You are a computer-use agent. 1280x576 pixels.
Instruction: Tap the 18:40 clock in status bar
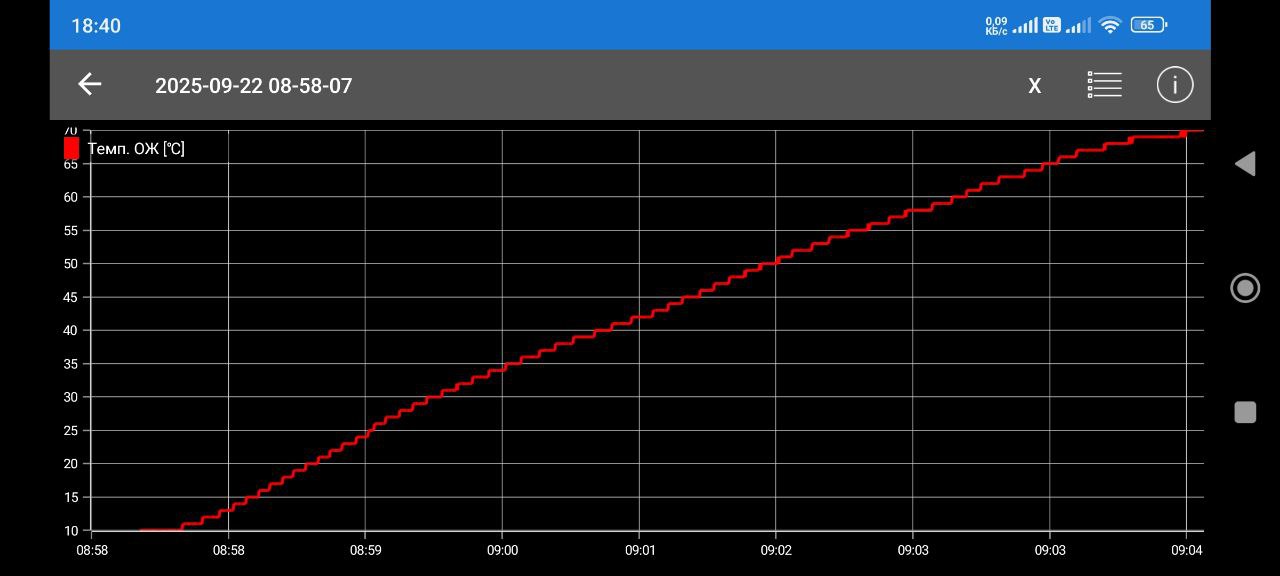pos(96,26)
